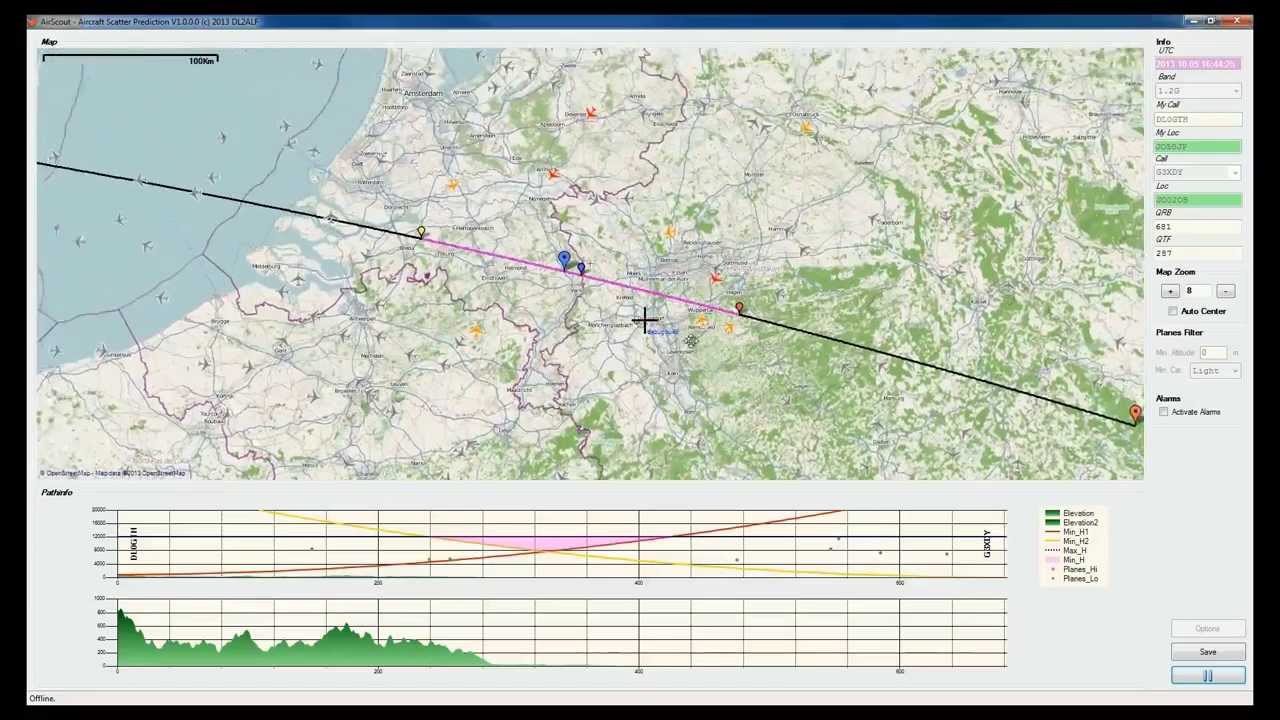Click the red marker at path's east end
The width and height of the screenshot is (1280, 720).
tap(1135, 412)
